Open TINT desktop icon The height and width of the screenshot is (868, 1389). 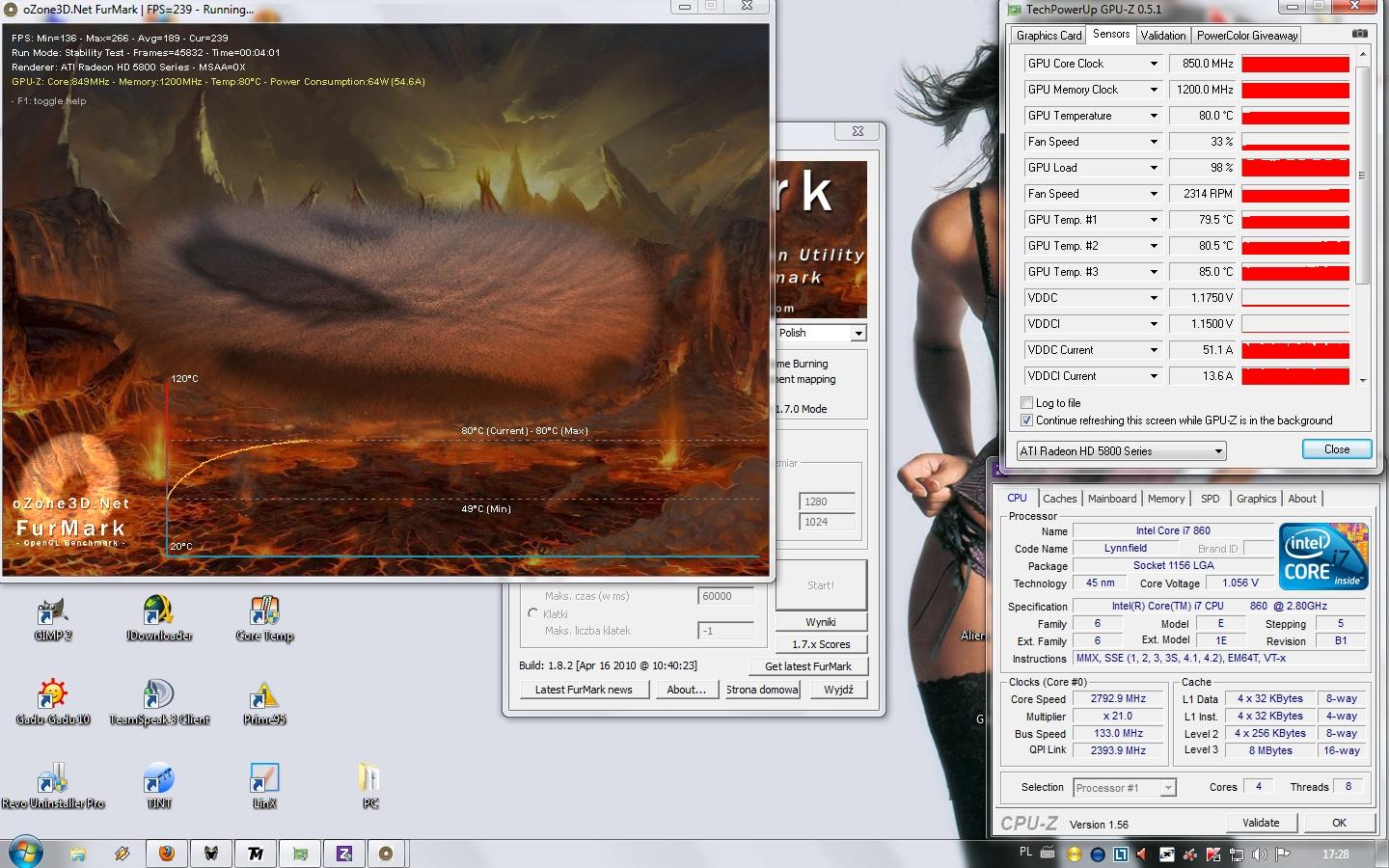pos(158,786)
